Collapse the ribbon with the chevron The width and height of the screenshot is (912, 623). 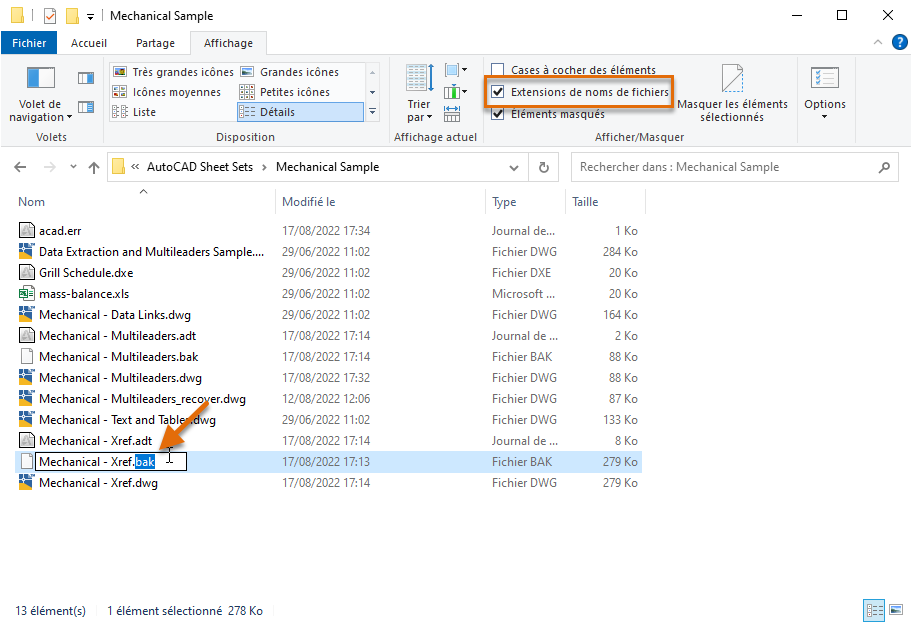click(x=878, y=42)
